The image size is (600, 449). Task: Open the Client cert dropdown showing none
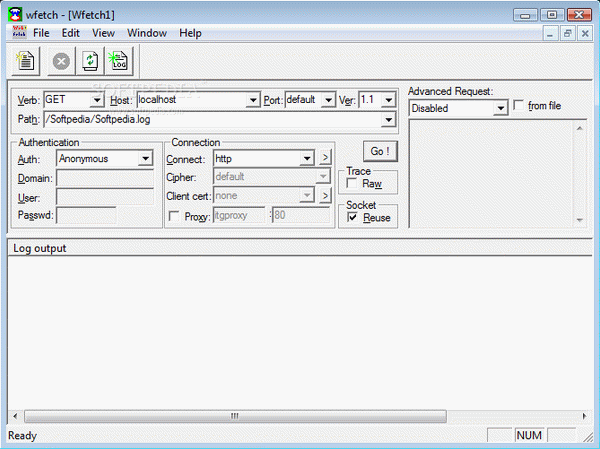[x=307, y=196]
